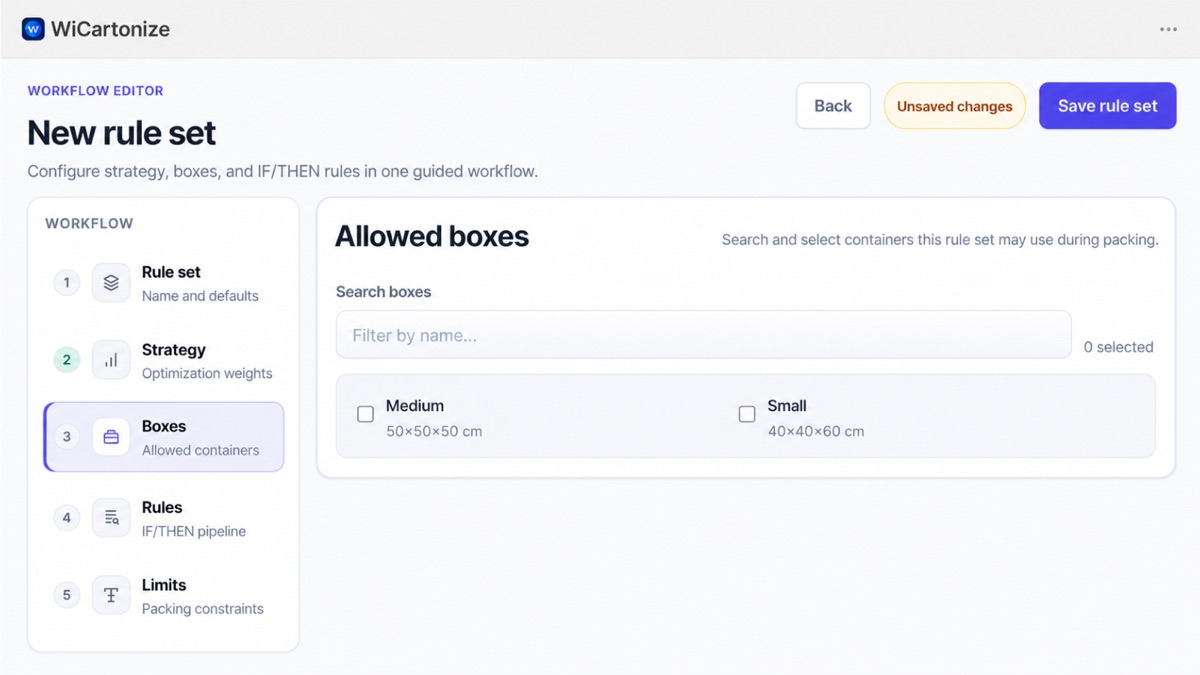Viewport: 1200px width, 675px height.
Task: Click the WiCartonize logo icon
Action: click(x=33, y=29)
